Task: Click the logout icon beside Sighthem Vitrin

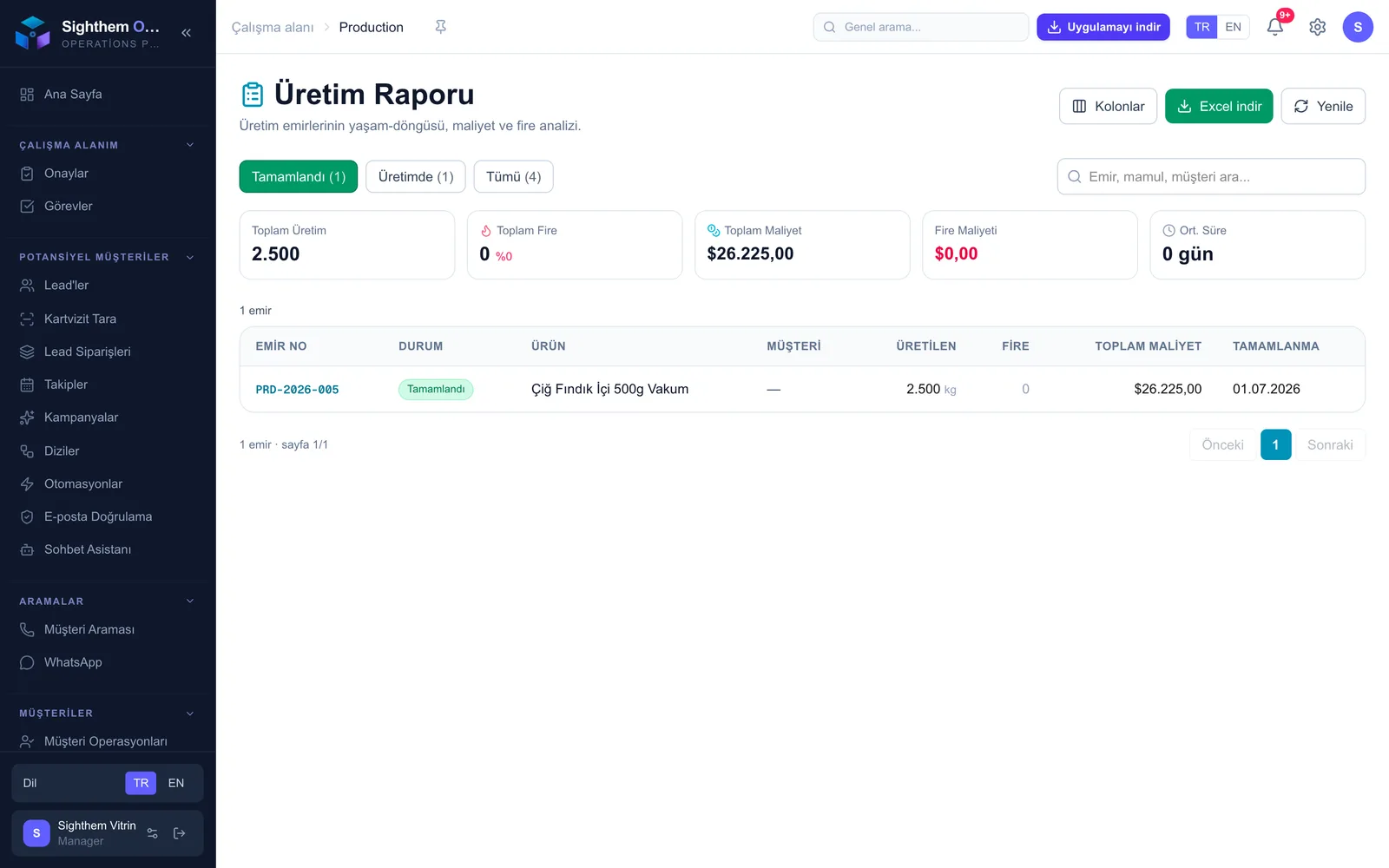Action: 180,833
